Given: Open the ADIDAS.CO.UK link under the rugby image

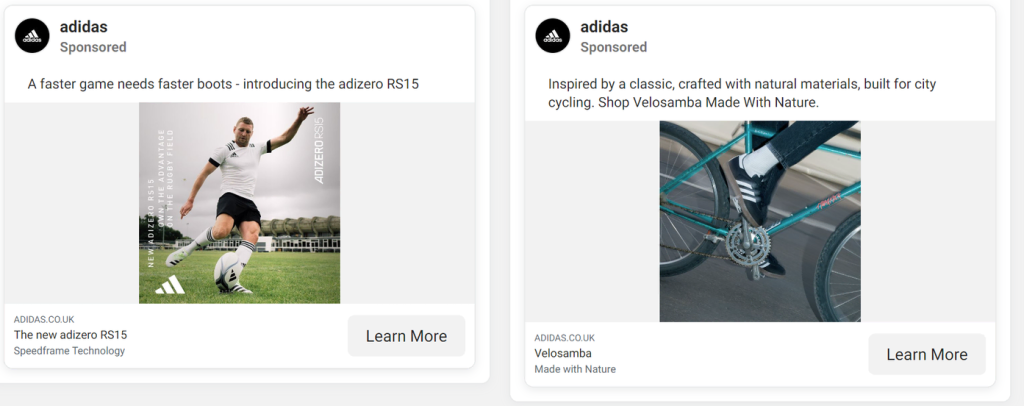Looking at the screenshot, I should coord(45,319).
